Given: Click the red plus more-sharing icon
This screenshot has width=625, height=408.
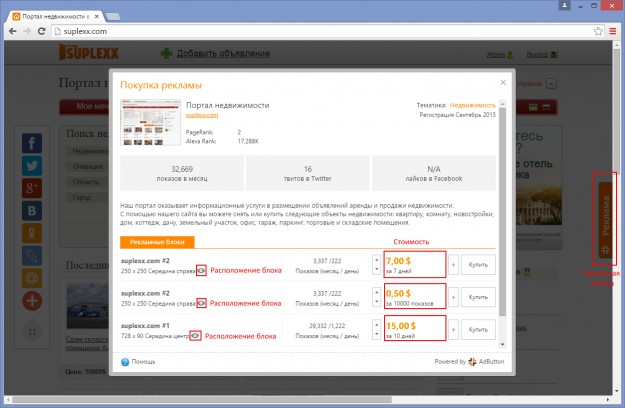Looking at the screenshot, I should [31, 300].
